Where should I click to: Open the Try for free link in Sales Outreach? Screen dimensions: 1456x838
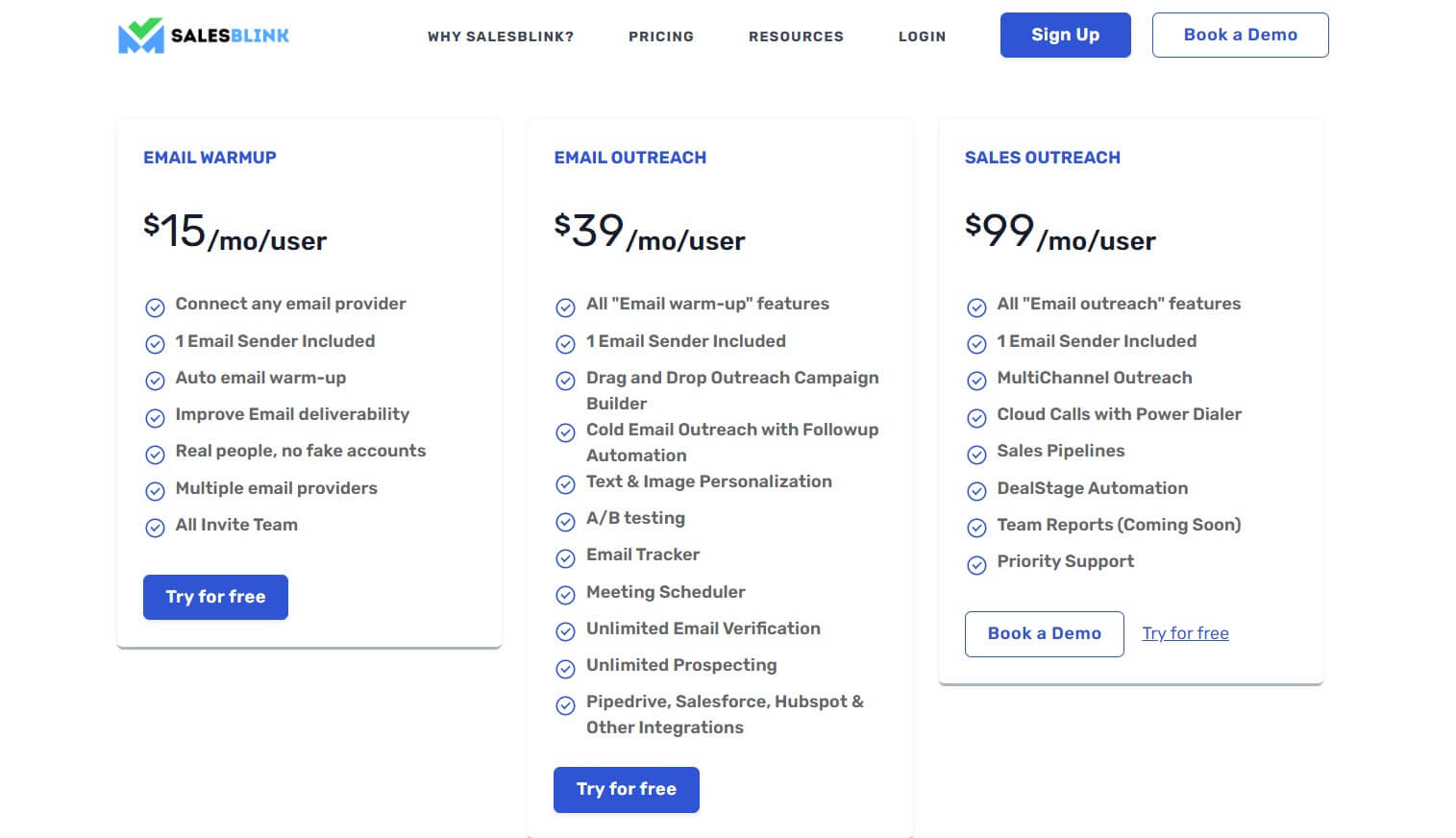(x=1185, y=633)
